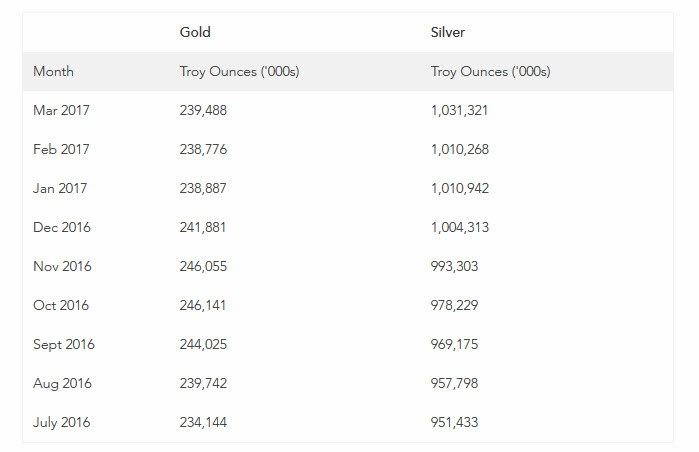Image resolution: width=699 pixels, height=452 pixels.
Task: Click gold value 239,488
Action: 203,111
